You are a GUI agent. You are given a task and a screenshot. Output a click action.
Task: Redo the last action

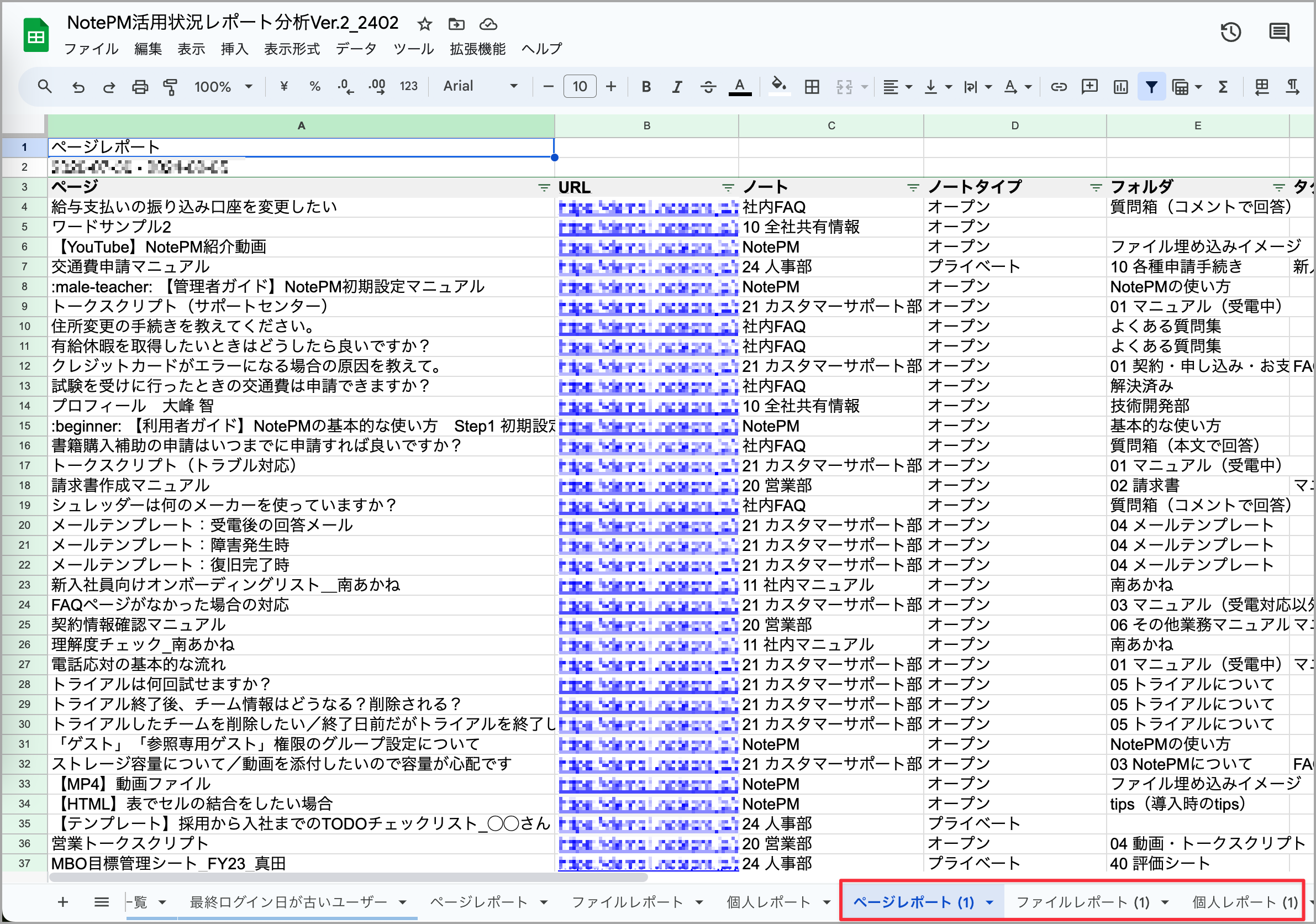click(109, 87)
